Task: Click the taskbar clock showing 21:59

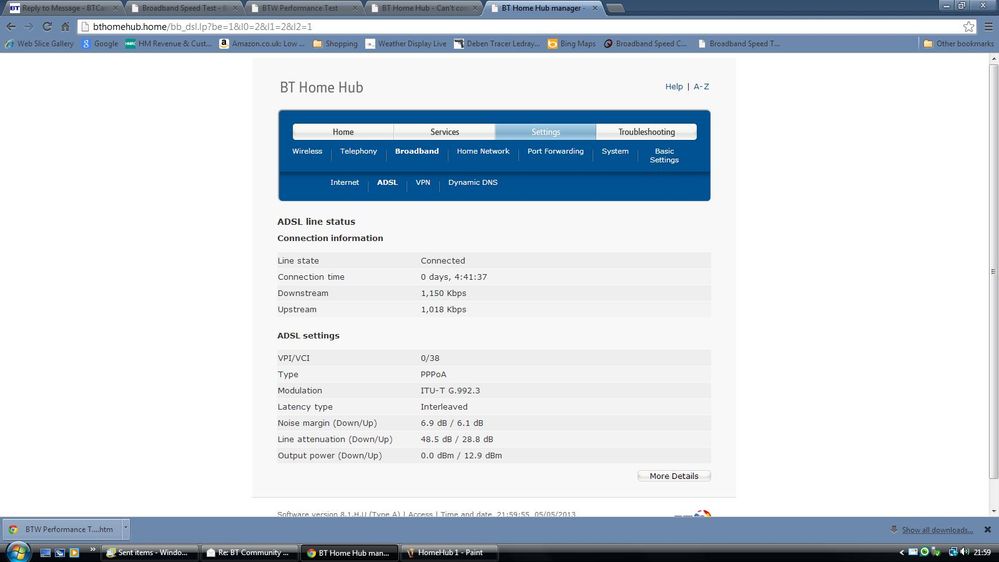Action: click(982, 552)
